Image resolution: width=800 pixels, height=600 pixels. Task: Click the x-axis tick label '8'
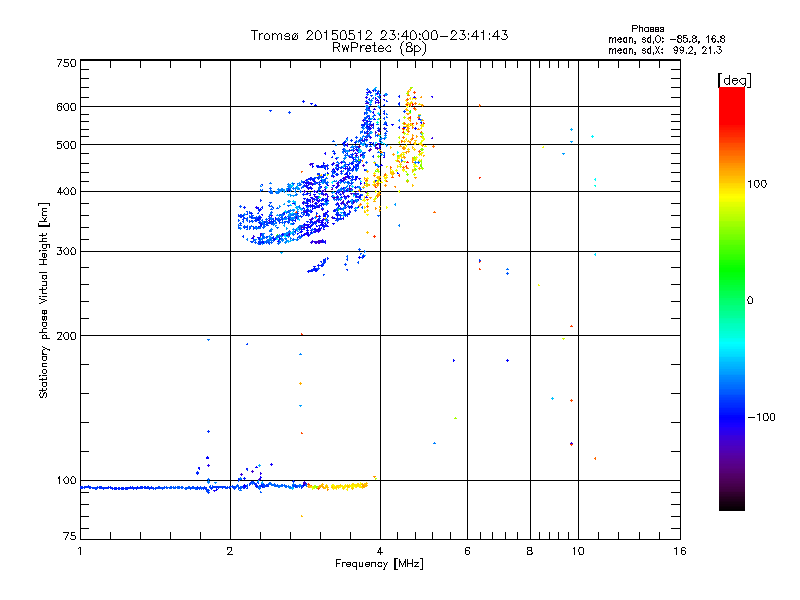(530, 551)
